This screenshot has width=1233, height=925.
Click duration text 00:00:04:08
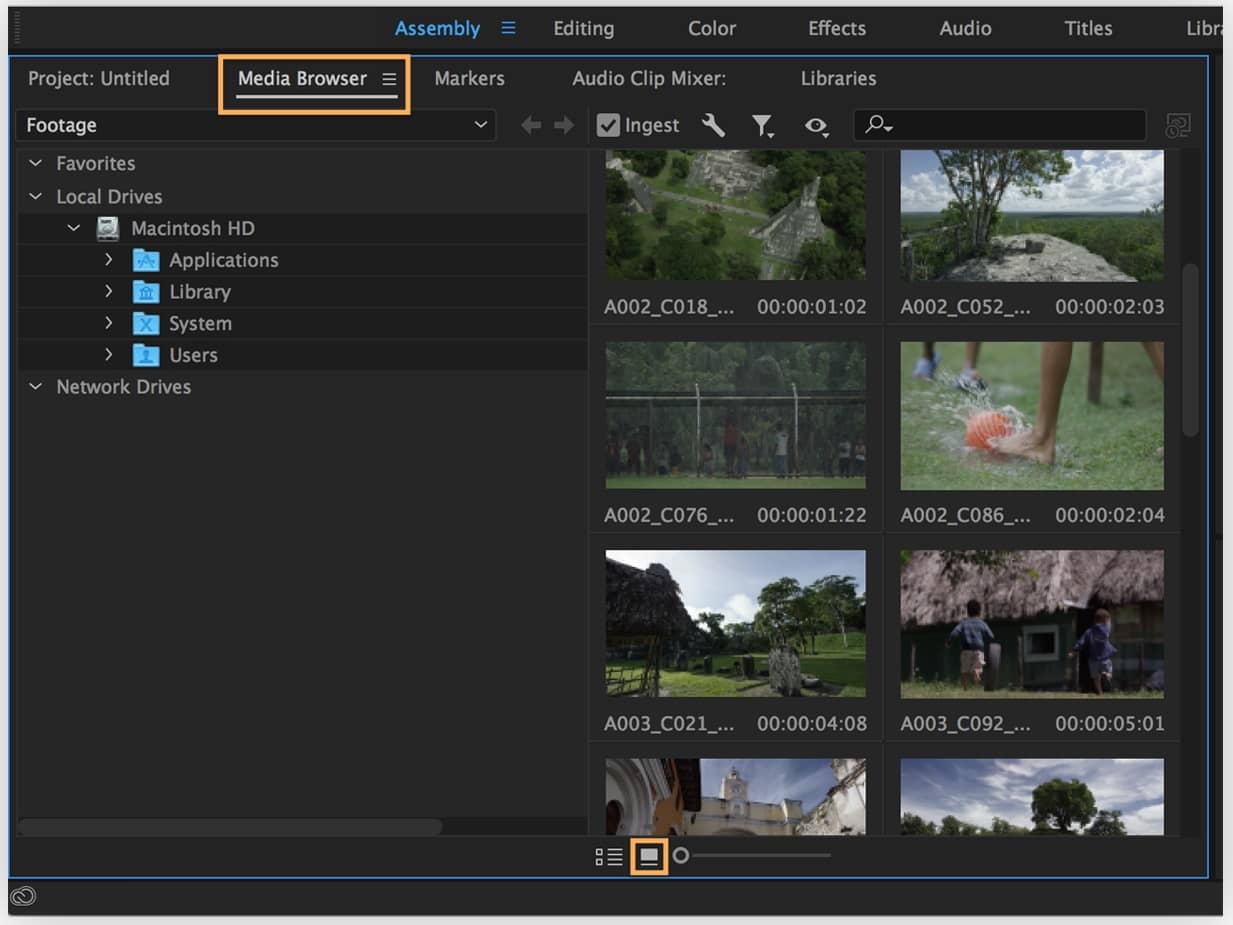click(x=812, y=723)
